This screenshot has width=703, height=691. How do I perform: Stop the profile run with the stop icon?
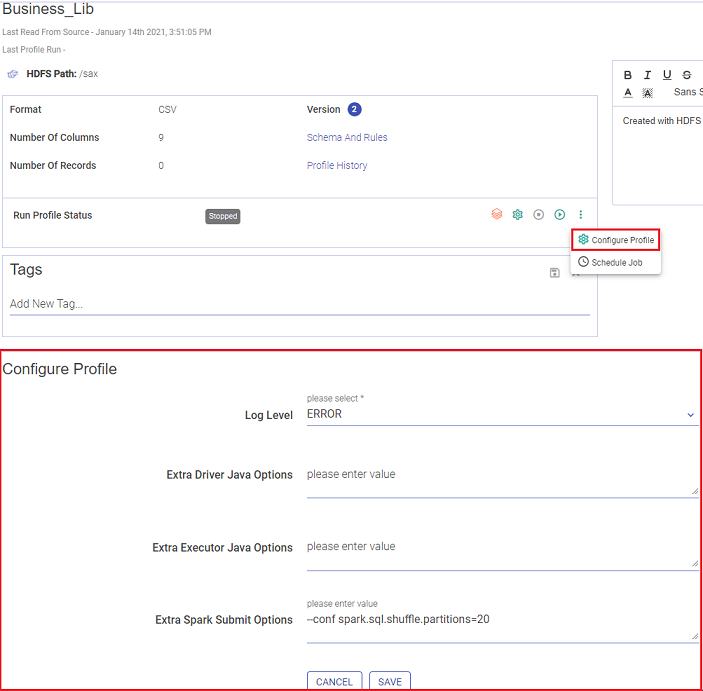pyautogui.click(x=538, y=215)
